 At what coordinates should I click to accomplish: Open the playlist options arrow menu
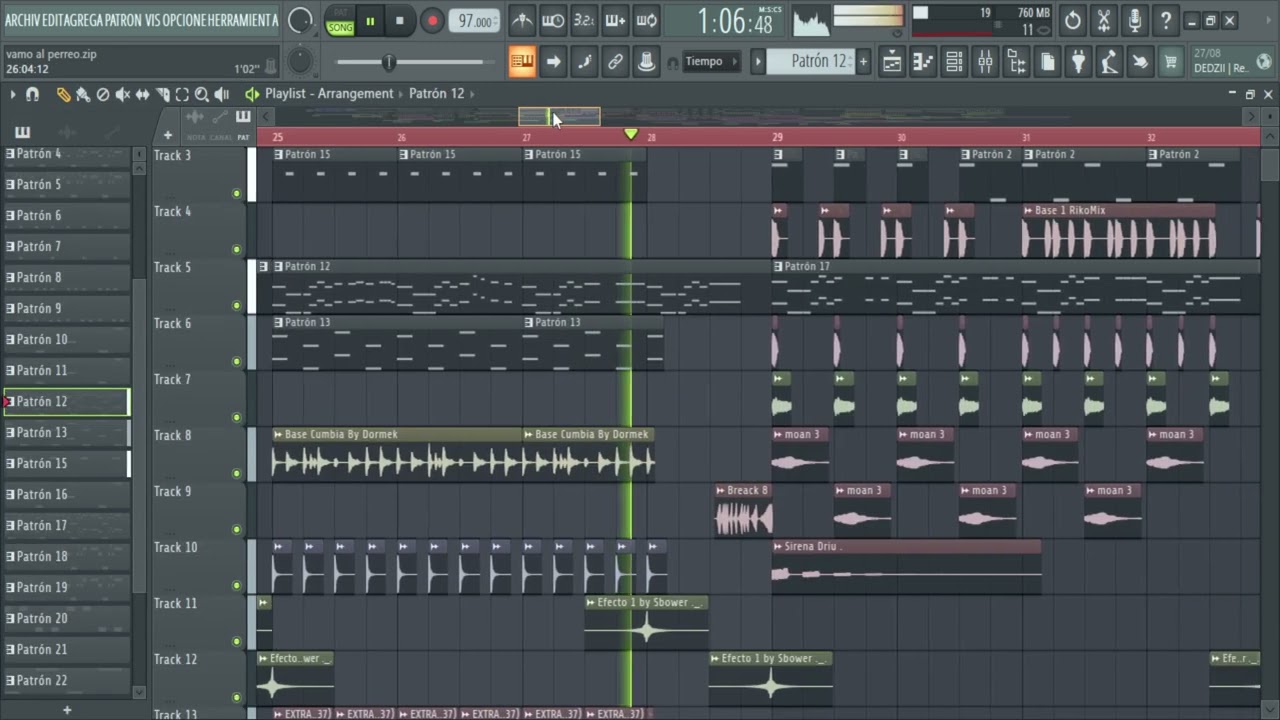[12, 94]
